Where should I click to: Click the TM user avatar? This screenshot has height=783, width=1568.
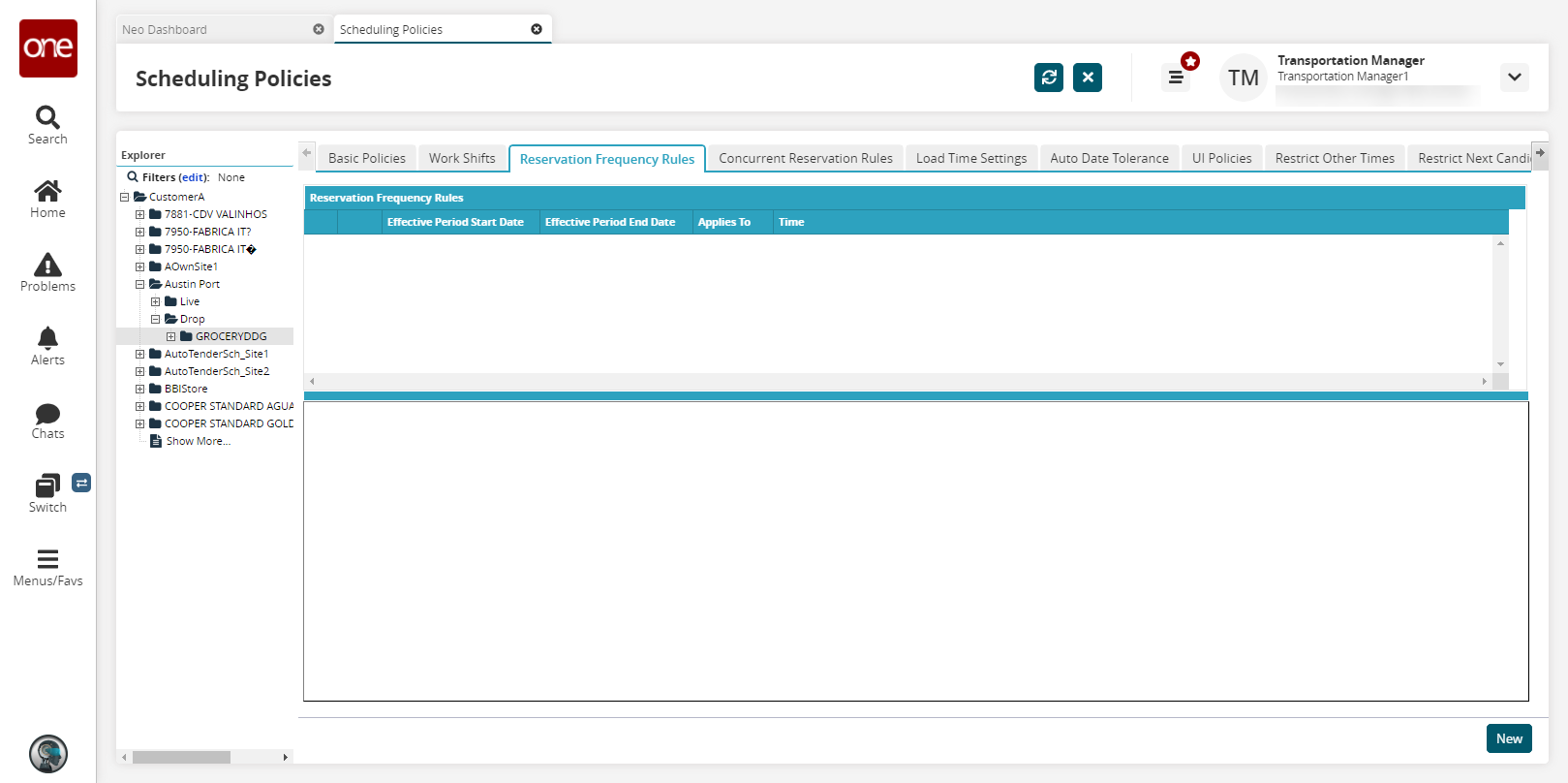(1244, 78)
